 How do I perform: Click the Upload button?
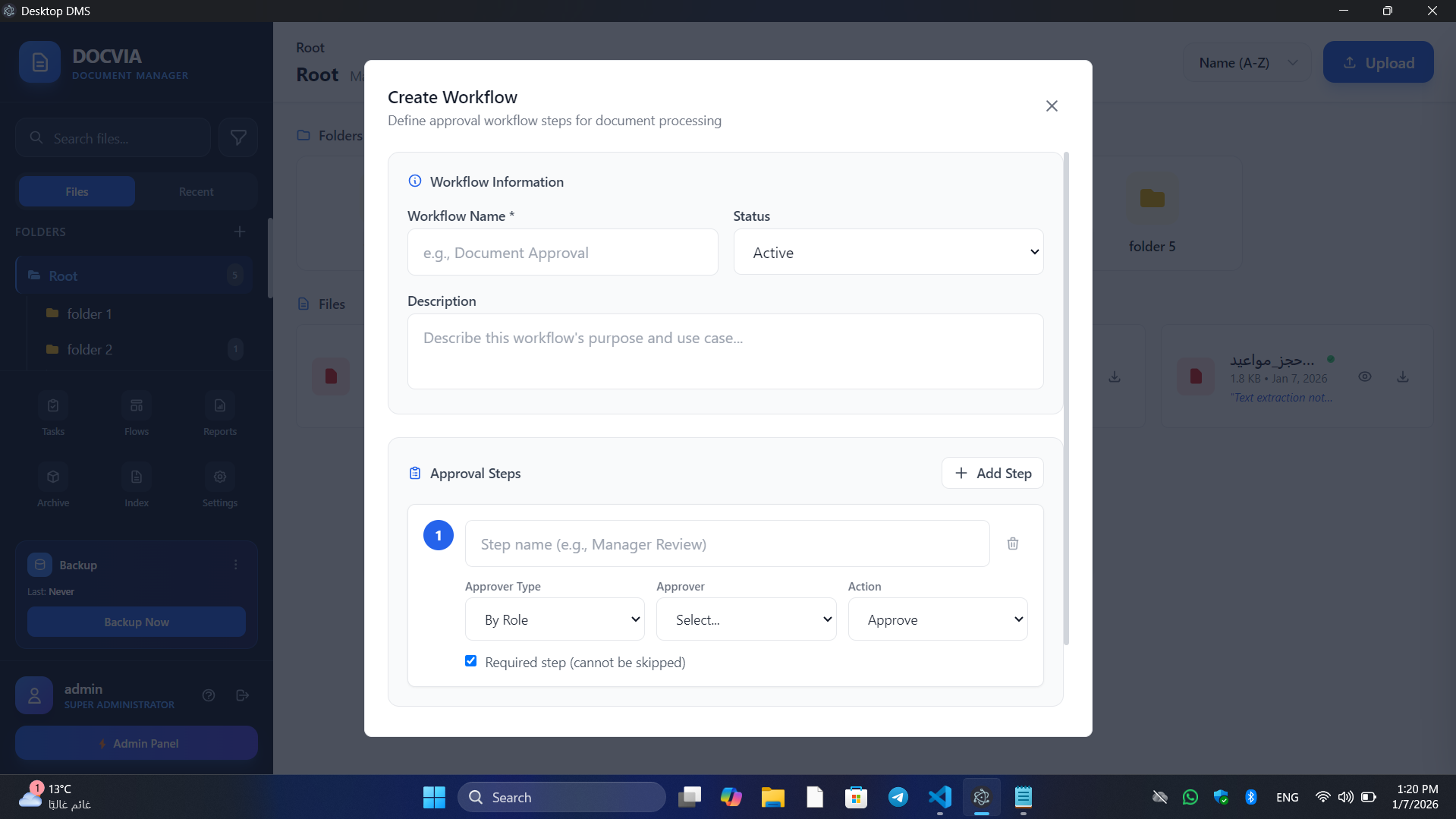pyautogui.click(x=1378, y=63)
